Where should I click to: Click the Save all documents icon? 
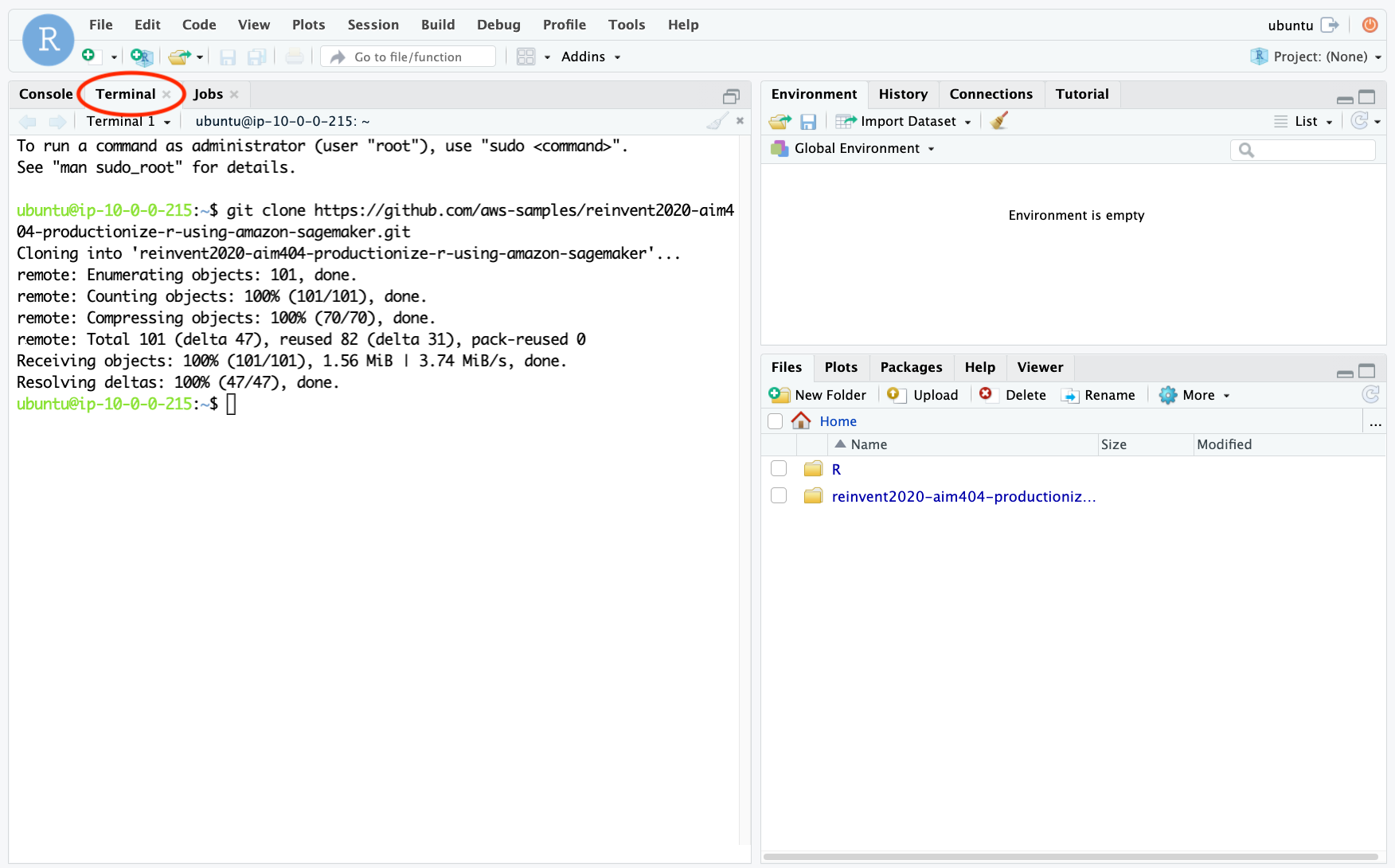pos(256,57)
